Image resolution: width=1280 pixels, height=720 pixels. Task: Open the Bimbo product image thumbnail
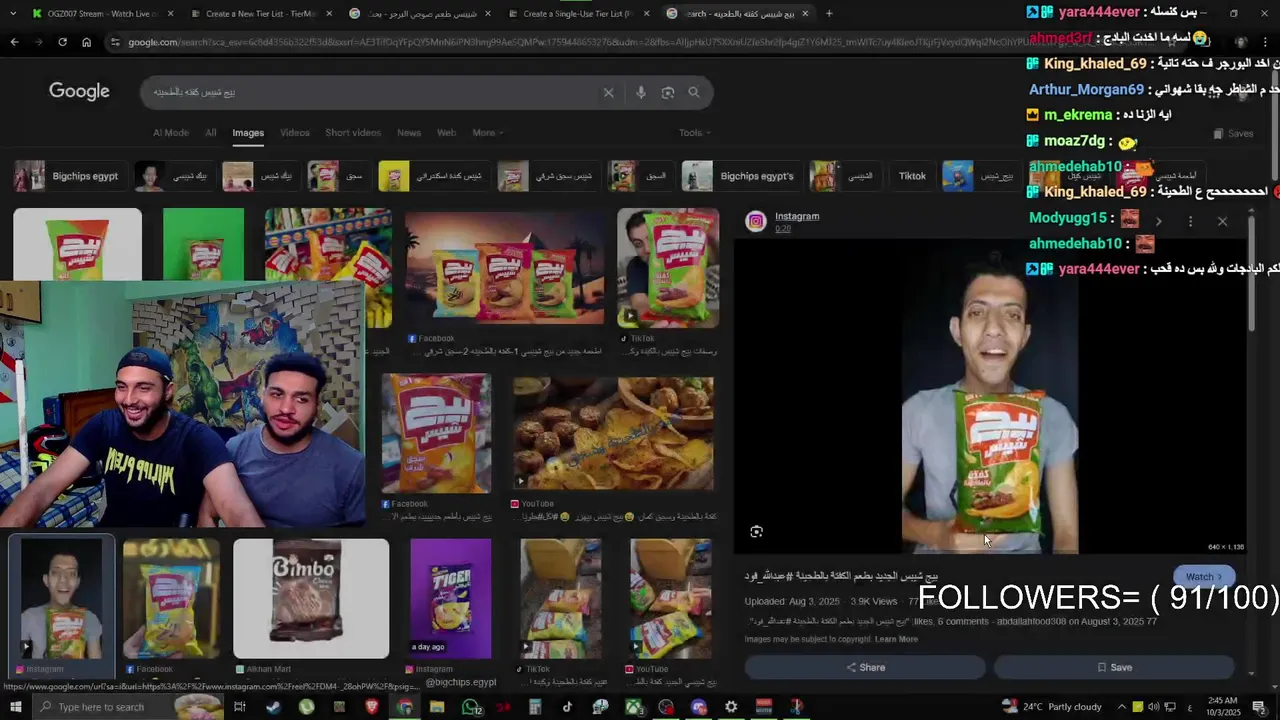pos(311,599)
